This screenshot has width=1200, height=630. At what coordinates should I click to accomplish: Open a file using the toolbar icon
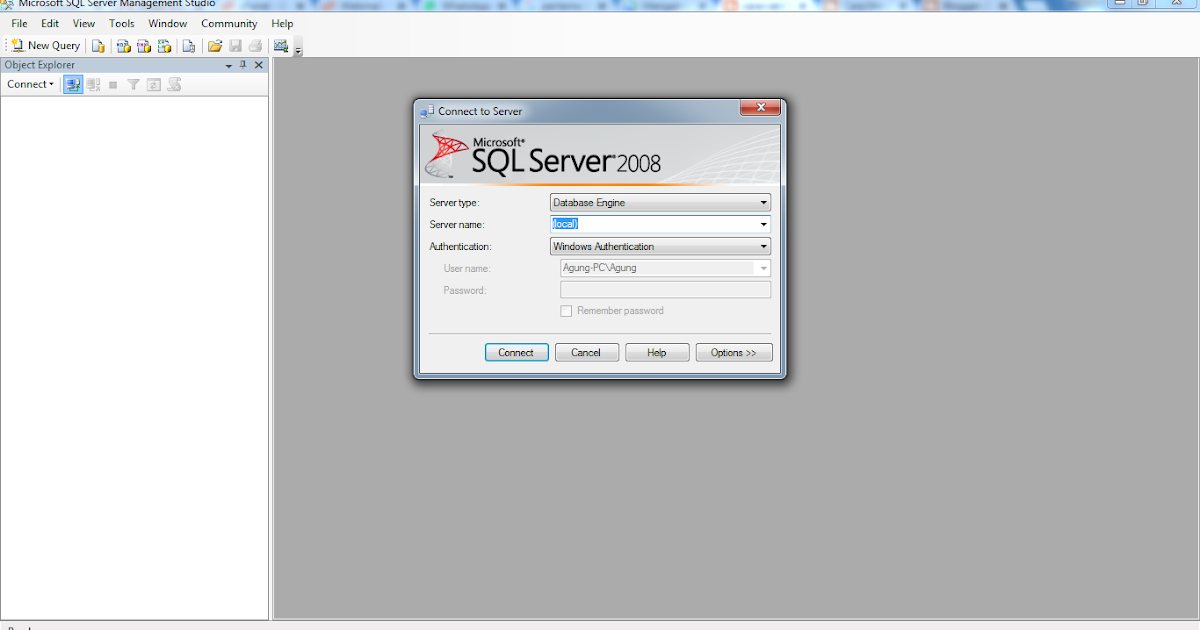click(216, 45)
